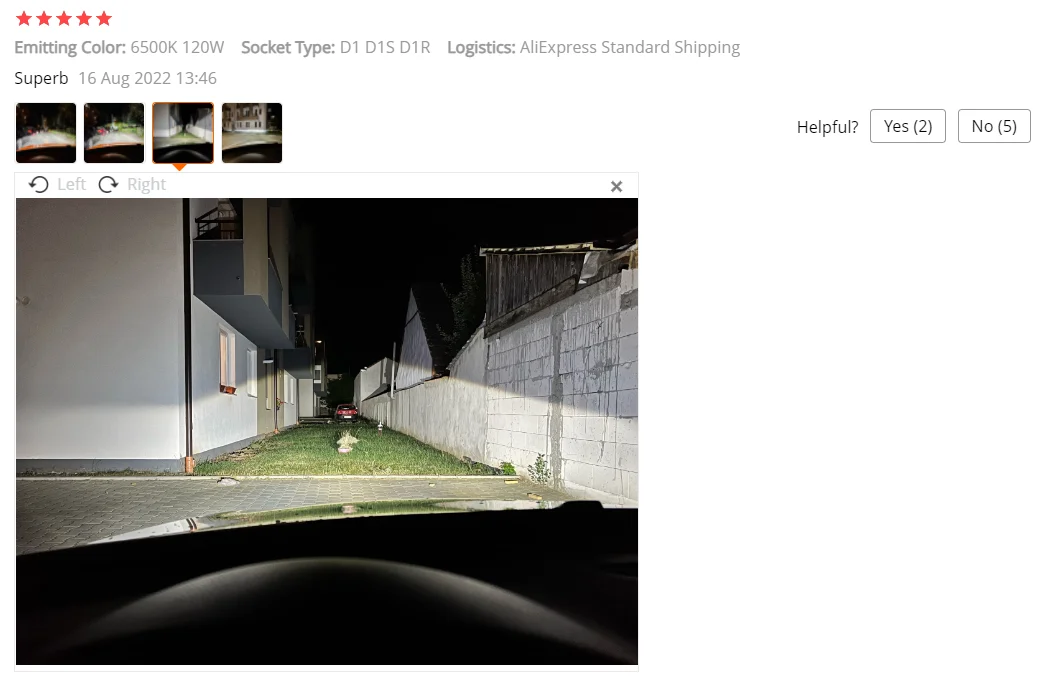This screenshot has width=1045, height=678.
Task: Click the rotate left counterclockwise arrow icon
Action: (39, 185)
